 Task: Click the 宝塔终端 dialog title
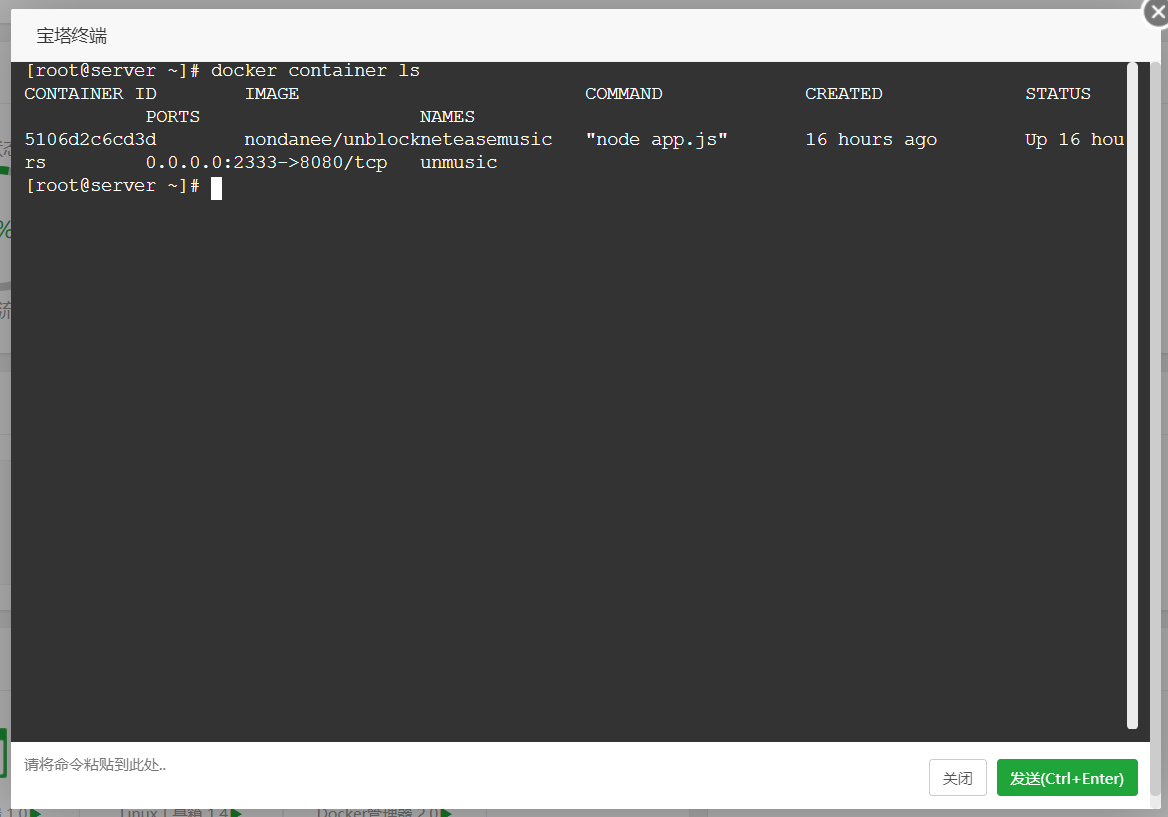coord(72,35)
